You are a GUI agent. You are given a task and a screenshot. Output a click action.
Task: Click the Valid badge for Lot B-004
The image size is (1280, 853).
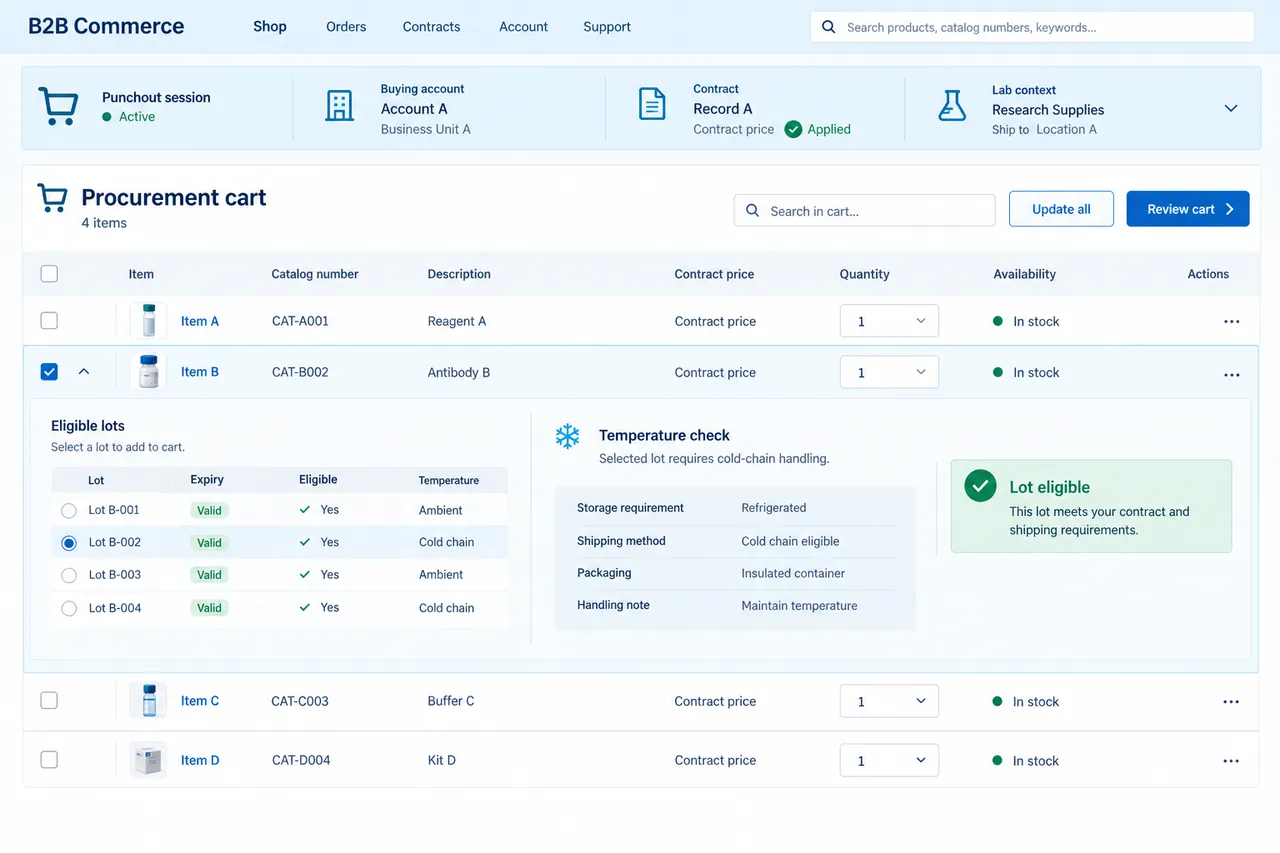click(209, 608)
